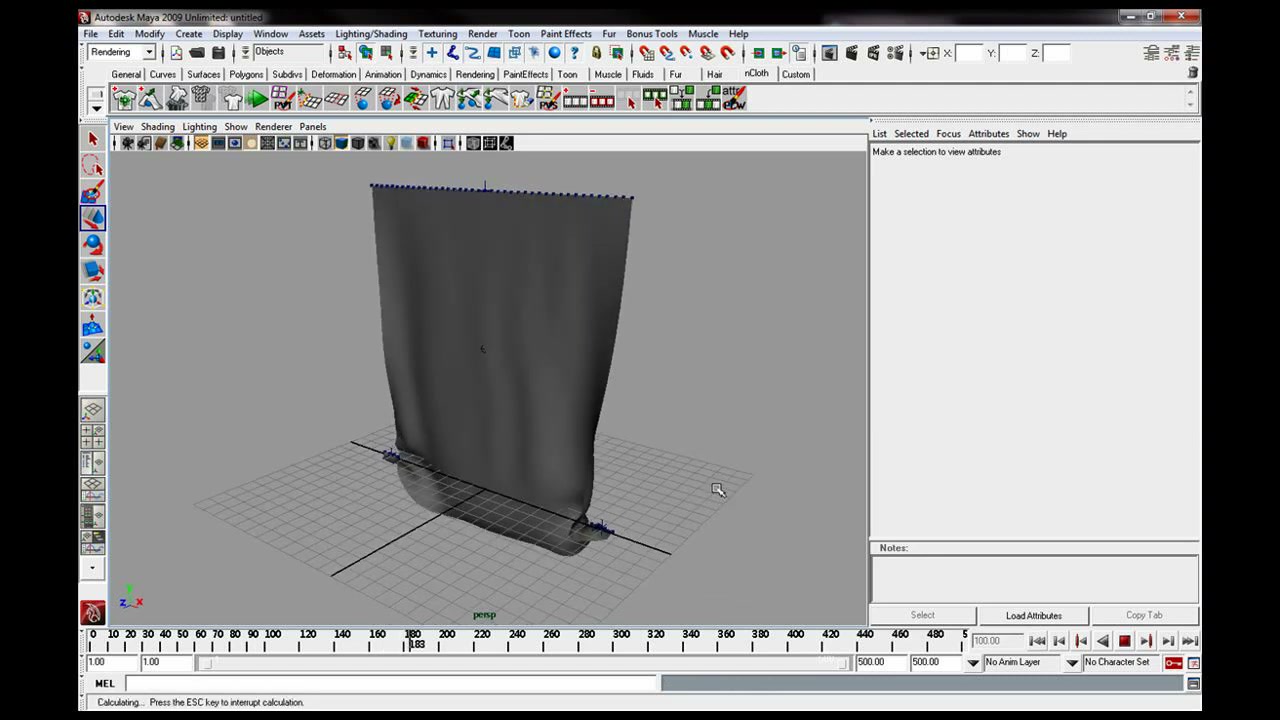This screenshot has width=1280, height=720.
Task: Render current frame clapperboard icon
Action: point(852,53)
